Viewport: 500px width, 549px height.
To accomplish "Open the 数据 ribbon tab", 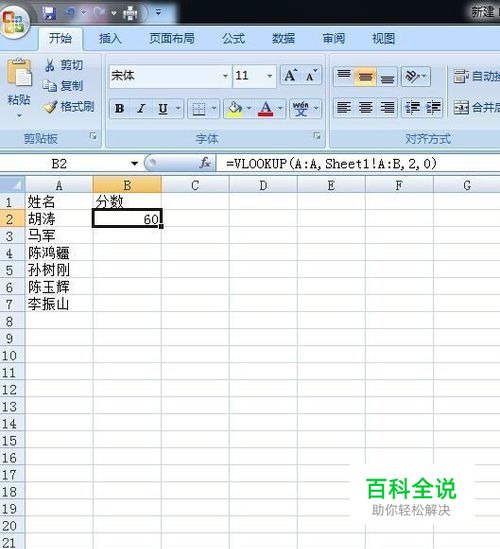I will click(x=283, y=38).
